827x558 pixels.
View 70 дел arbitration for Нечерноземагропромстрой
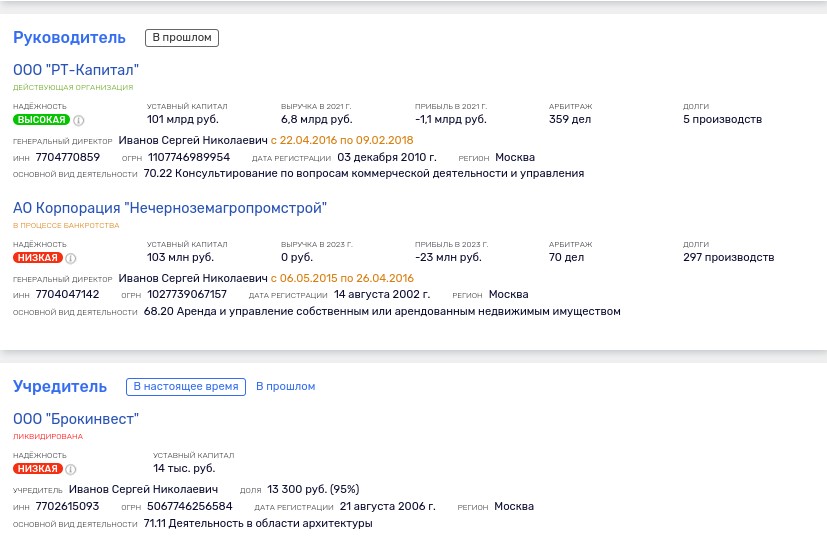point(568,258)
